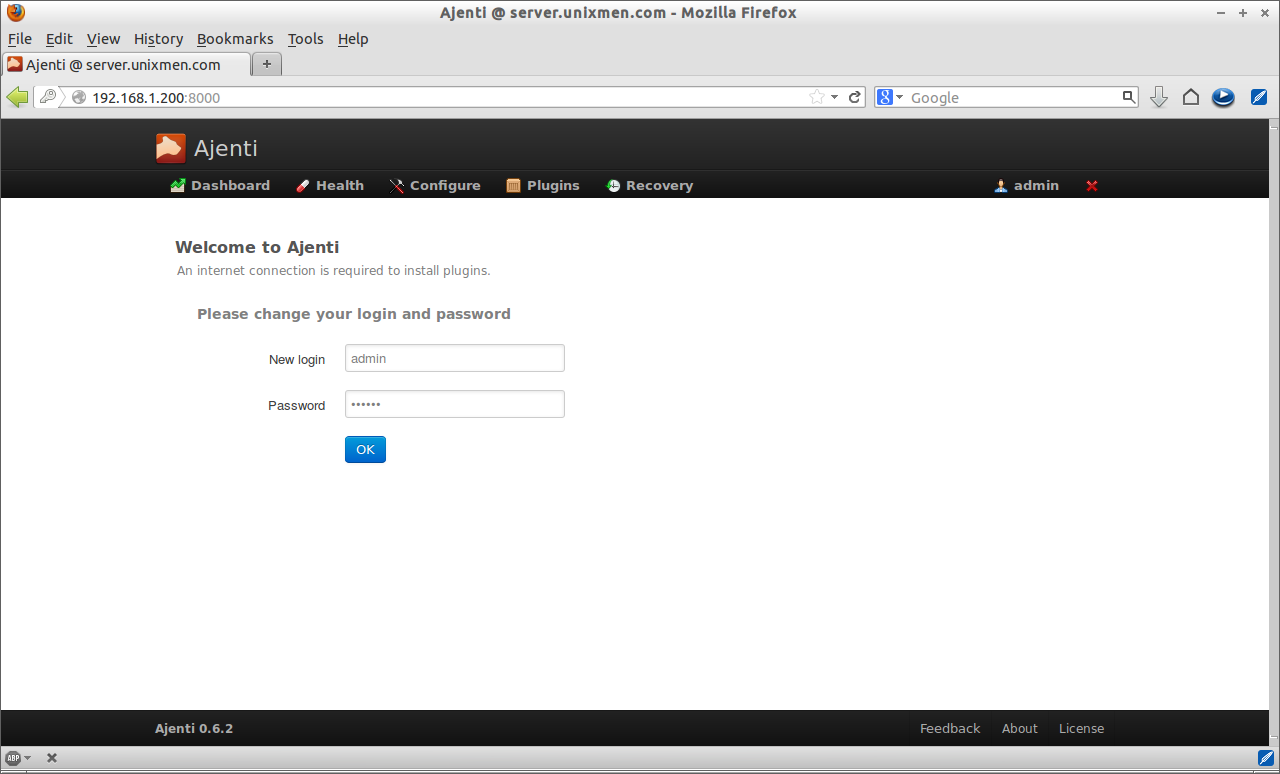Open the License link in footer
The height and width of the screenshot is (774, 1280).
[x=1082, y=728]
